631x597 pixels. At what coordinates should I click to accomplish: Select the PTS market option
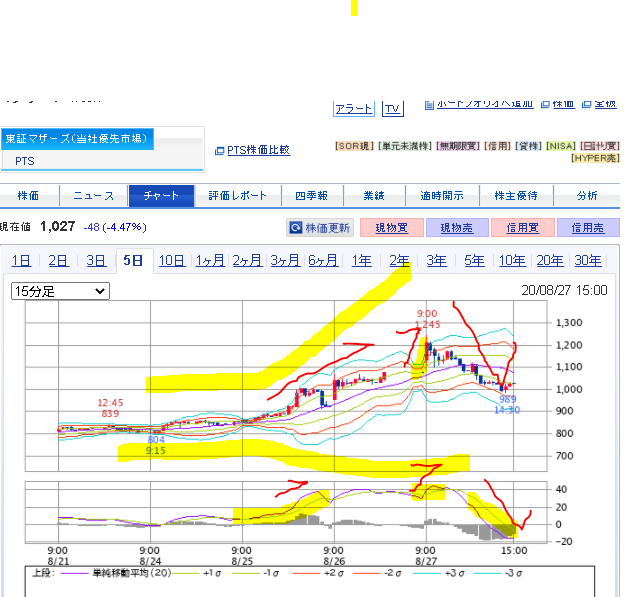click(x=25, y=160)
